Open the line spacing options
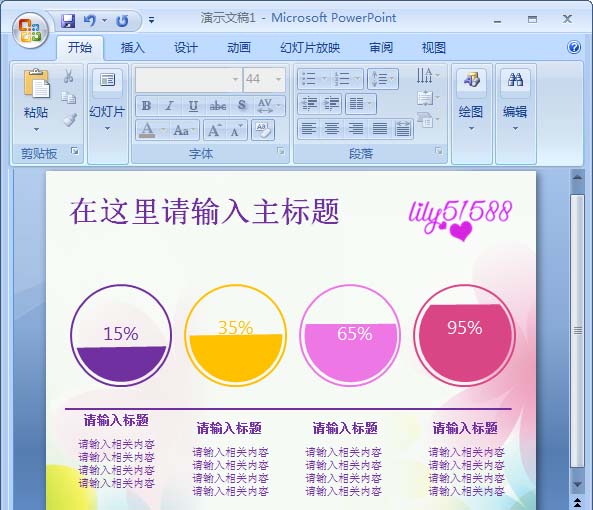The width and height of the screenshot is (593, 510). click(x=383, y=79)
